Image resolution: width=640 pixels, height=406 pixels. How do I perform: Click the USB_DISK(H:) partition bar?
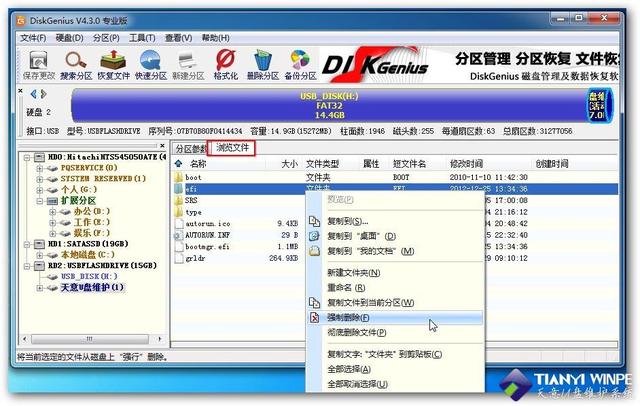(329, 106)
